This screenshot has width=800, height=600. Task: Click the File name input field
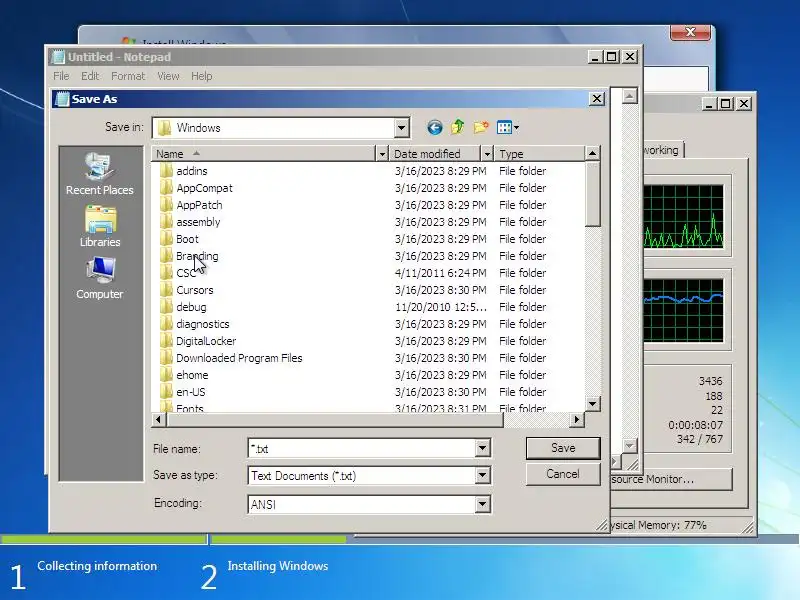[362, 448]
